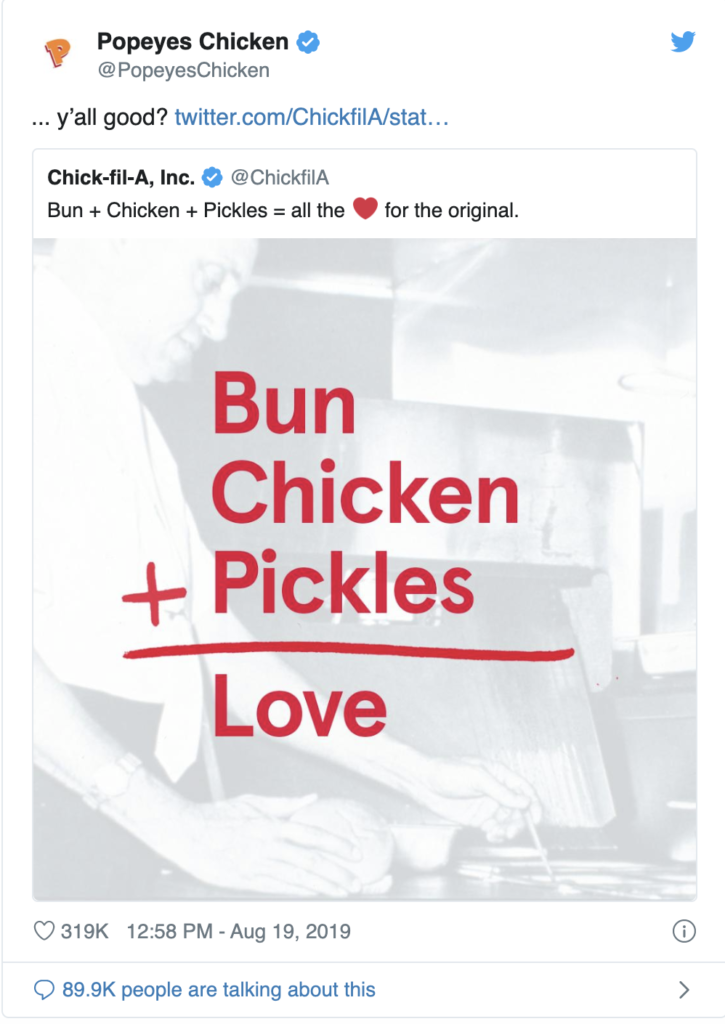The image size is (725, 1024).
Task: Visit the @PopeyesChicken handle
Action: point(184,71)
